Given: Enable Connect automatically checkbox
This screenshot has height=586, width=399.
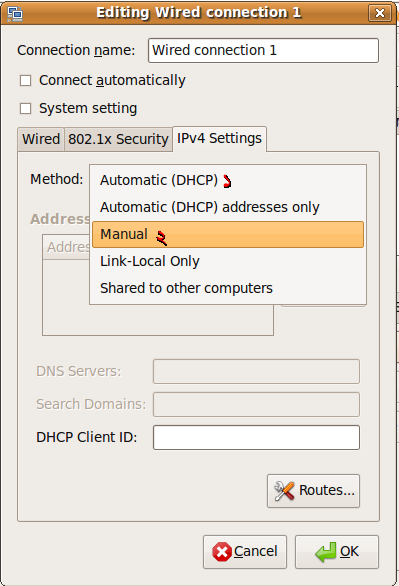Looking at the screenshot, I should 25,80.
